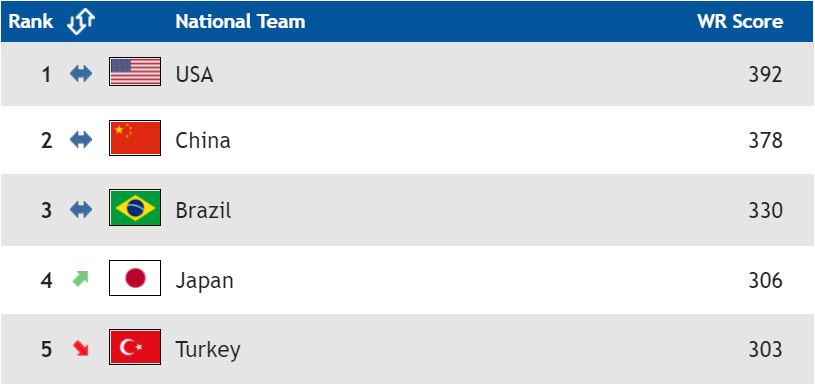Viewport: 815px width, 385px height.
Task: Click Brazil's unchanged rank arrow
Action: click(81, 210)
